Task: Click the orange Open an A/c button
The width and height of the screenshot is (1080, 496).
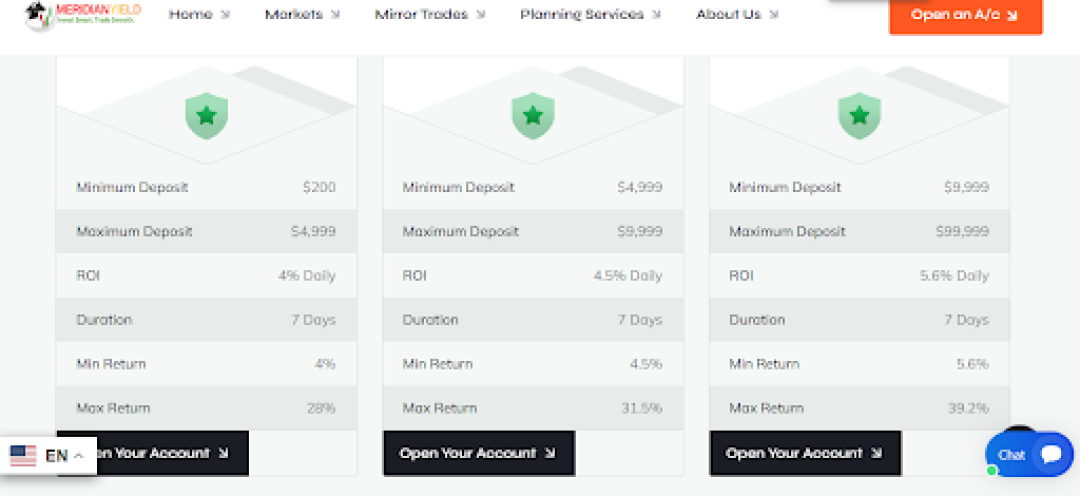Action: [966, 14]
